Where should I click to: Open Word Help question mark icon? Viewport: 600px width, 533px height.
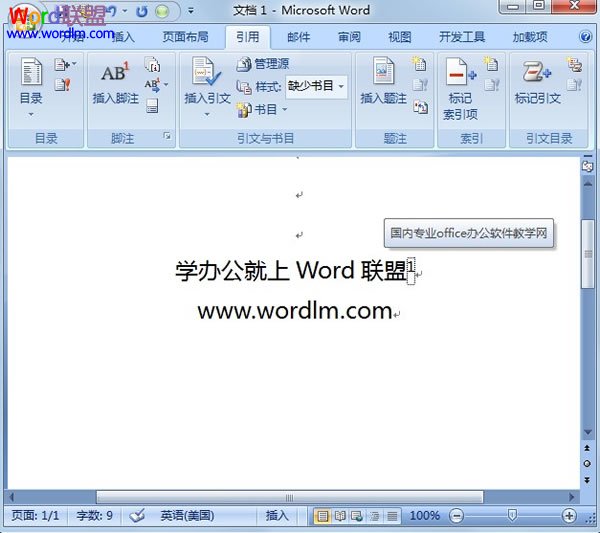585,37
